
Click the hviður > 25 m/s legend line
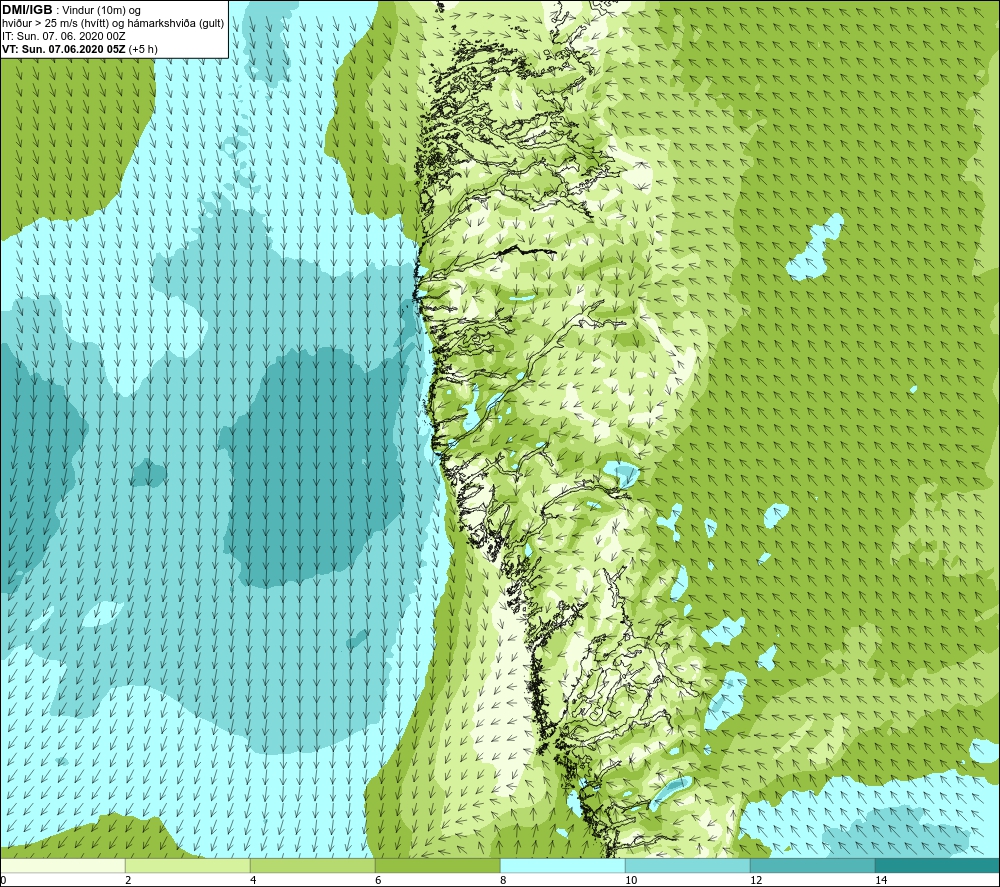pos(113,24)
